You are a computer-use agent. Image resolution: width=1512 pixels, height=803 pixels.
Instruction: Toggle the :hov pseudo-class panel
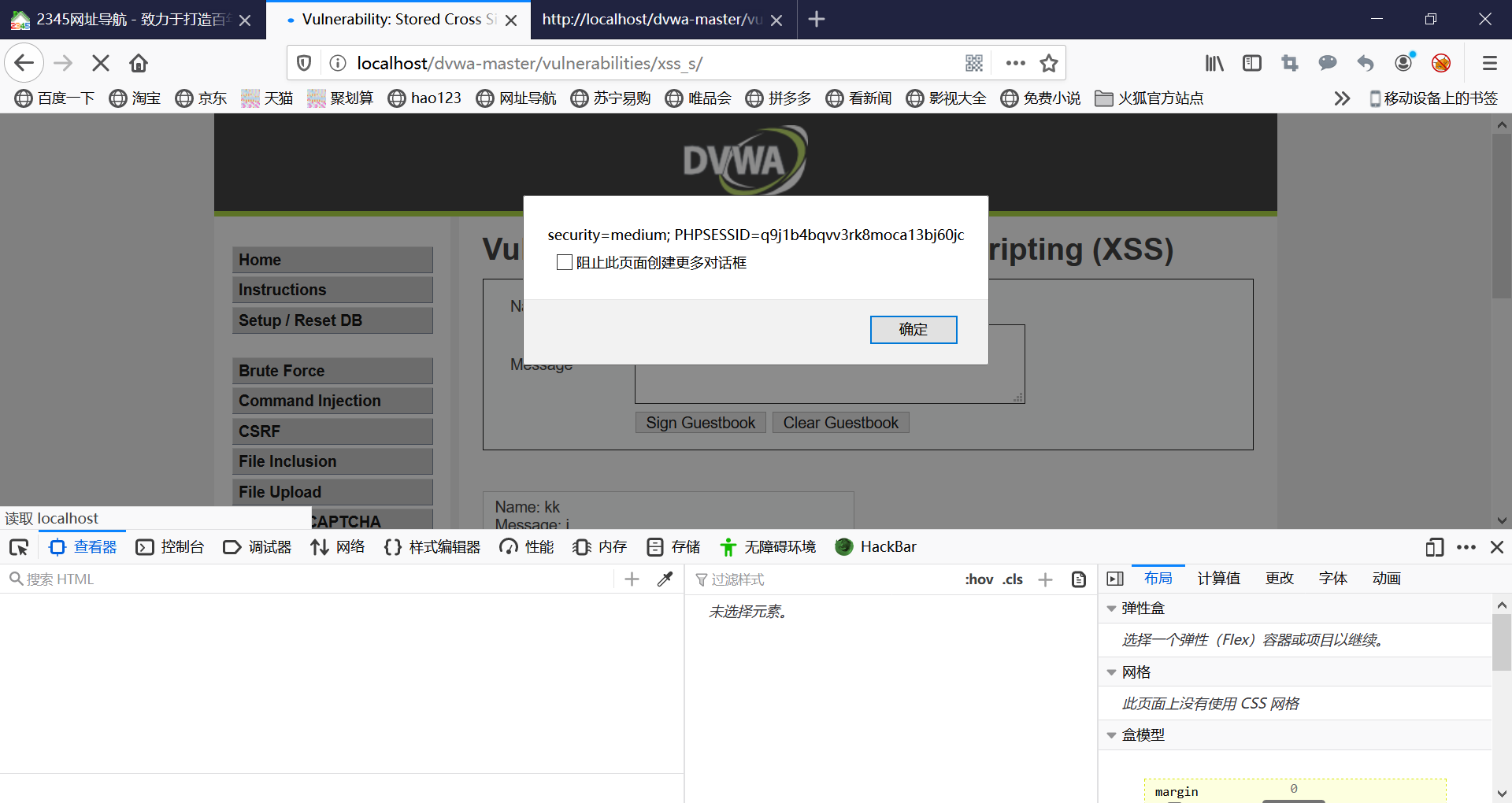click(979, 580)
